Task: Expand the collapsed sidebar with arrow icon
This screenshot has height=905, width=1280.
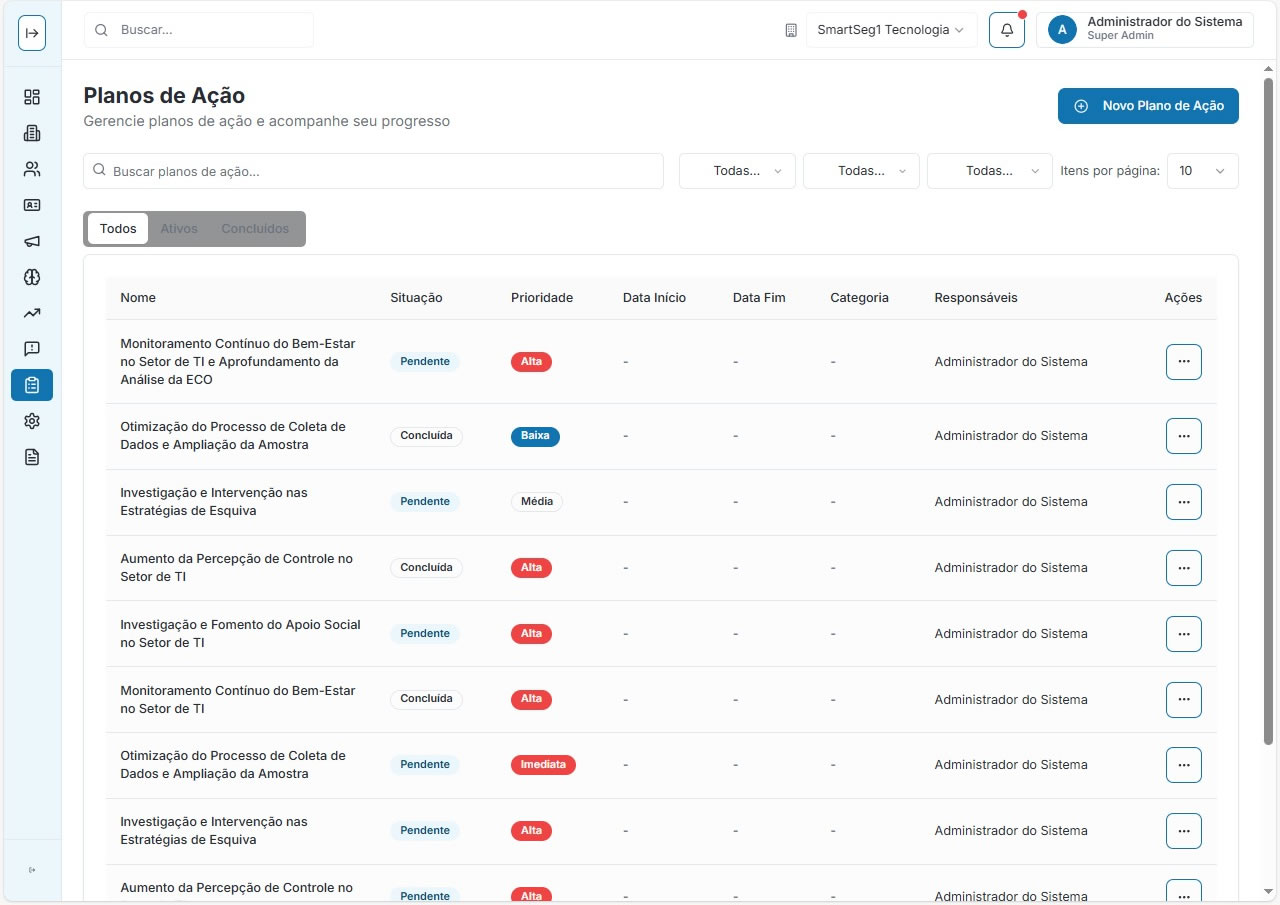Action: coord(32,33)
